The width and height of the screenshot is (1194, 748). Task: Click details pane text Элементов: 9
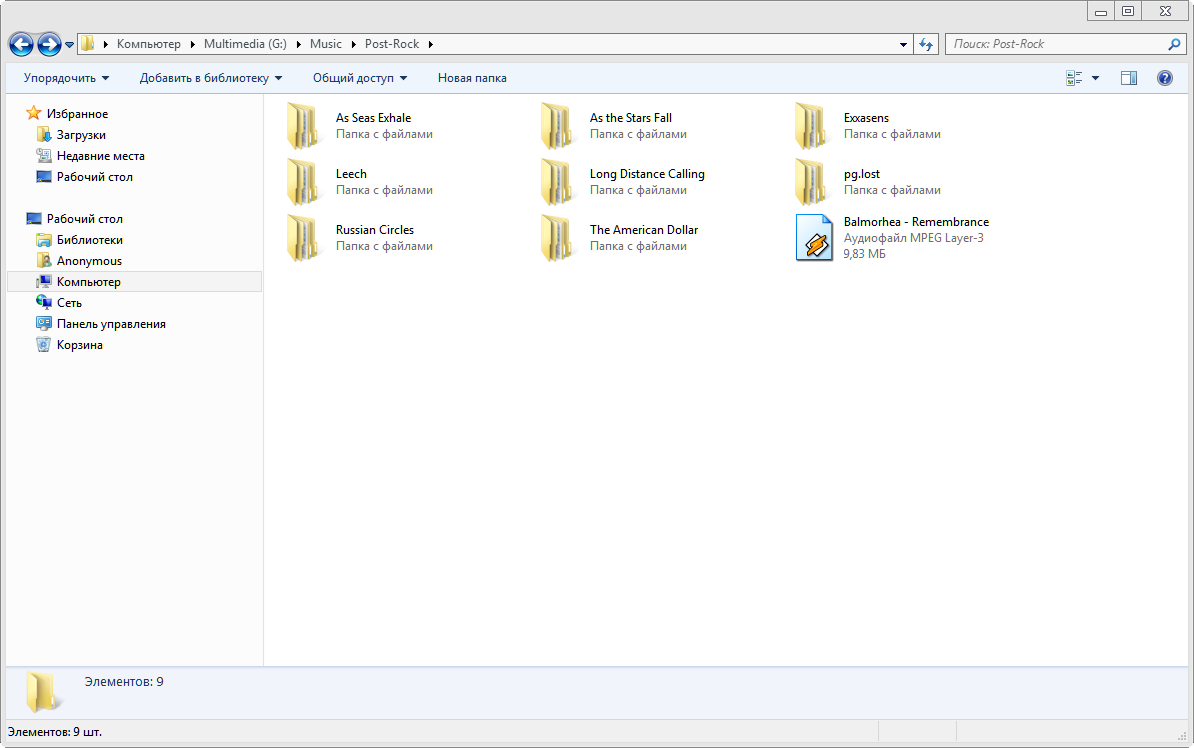[124, 682]
